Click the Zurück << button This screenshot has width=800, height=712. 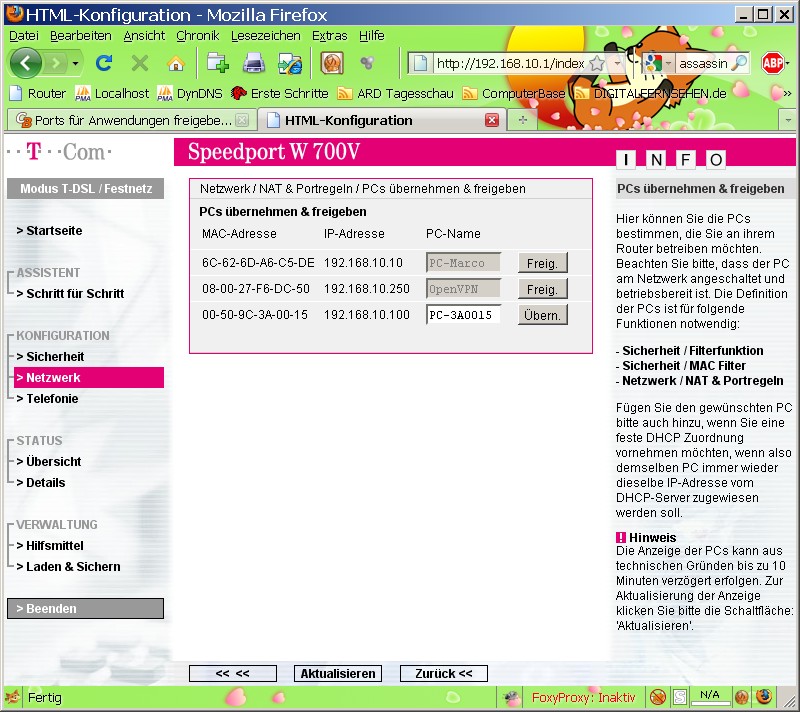click(443, 673)
